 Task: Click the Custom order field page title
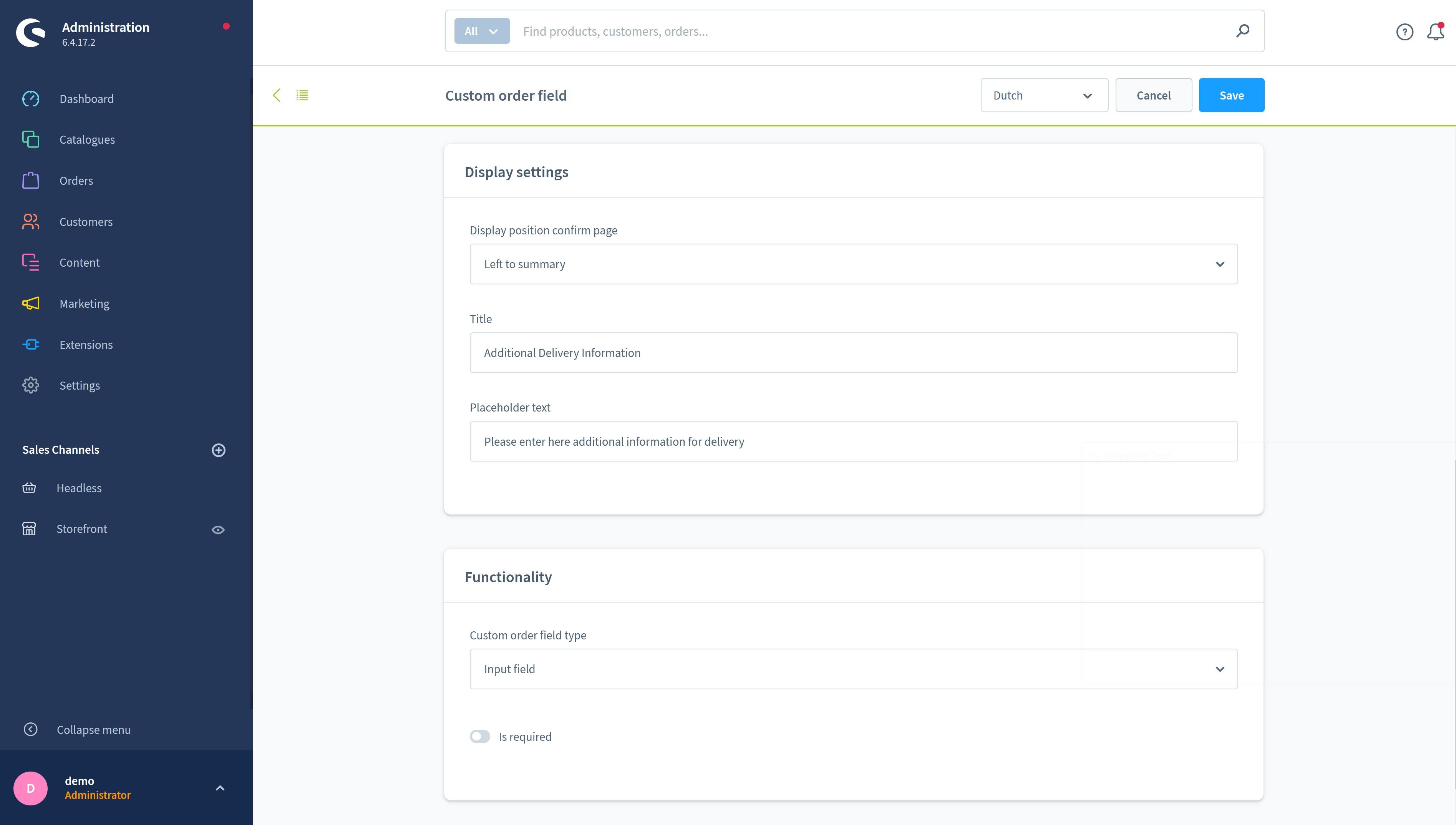[x=506, y=95]
